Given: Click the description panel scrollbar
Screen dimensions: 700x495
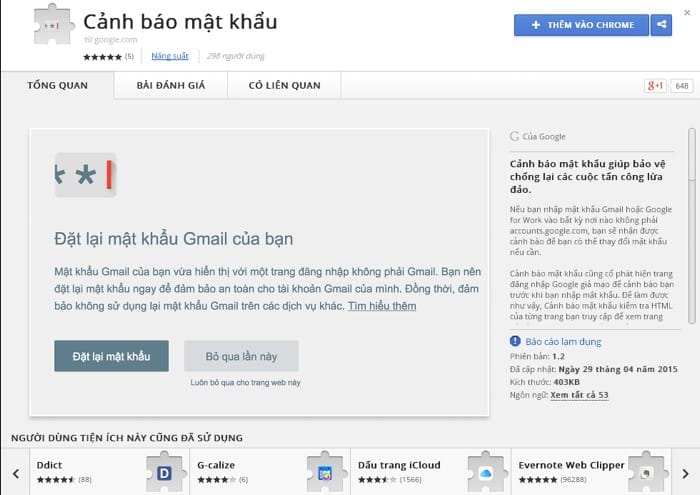Looking at the screenshot, I should pos(691,230).
